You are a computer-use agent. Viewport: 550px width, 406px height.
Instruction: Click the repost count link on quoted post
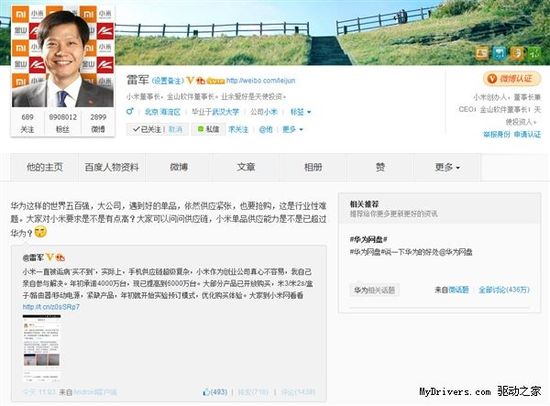click(253, 392)
